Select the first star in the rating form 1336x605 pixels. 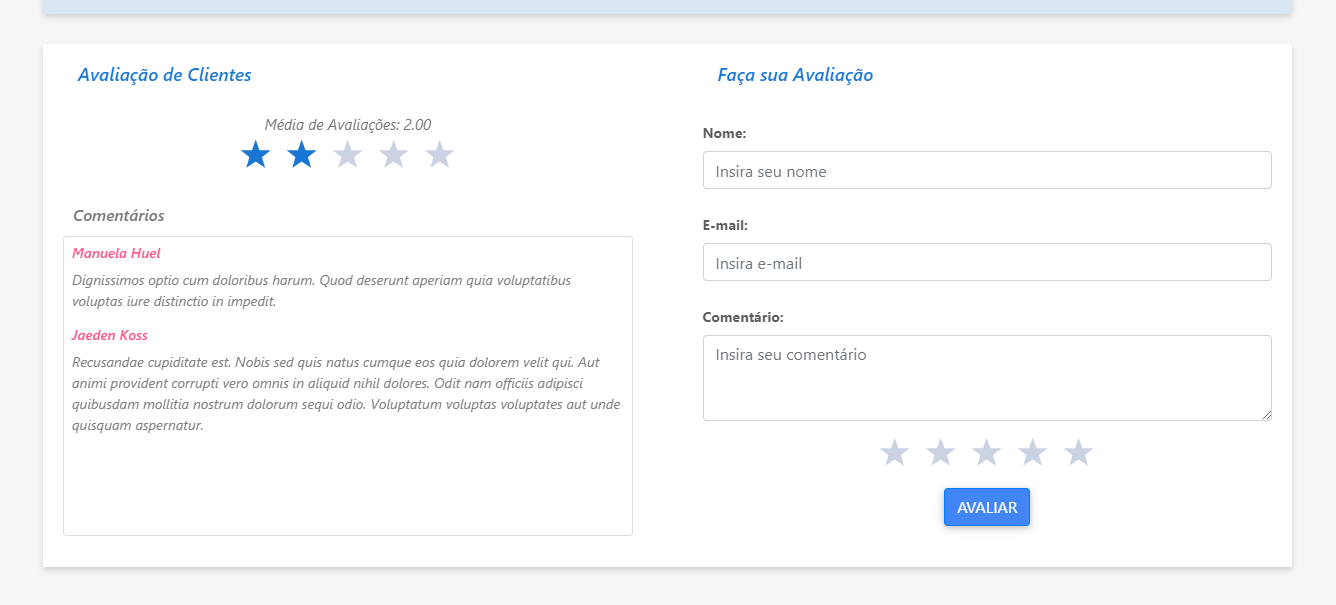894,453
